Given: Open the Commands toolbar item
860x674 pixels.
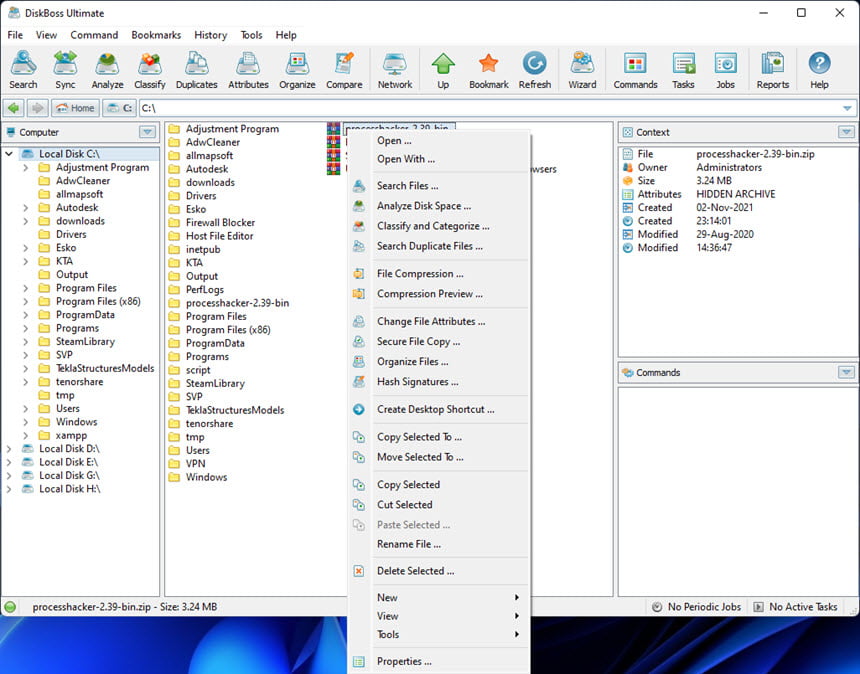Looking at the screenshot, I should tap(635, 69).
